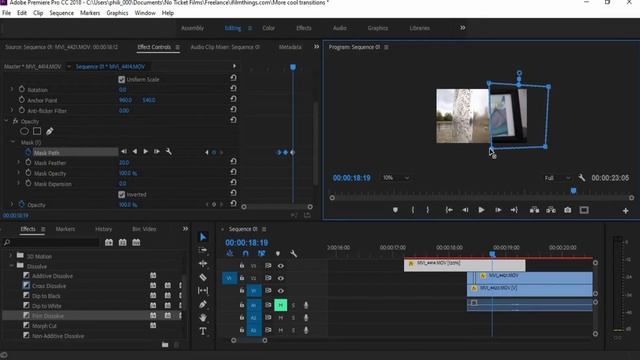Image resolution: width=640 pixels, height=360 pixels.
Task: Select the Hand tool
Action: point(203,318)
